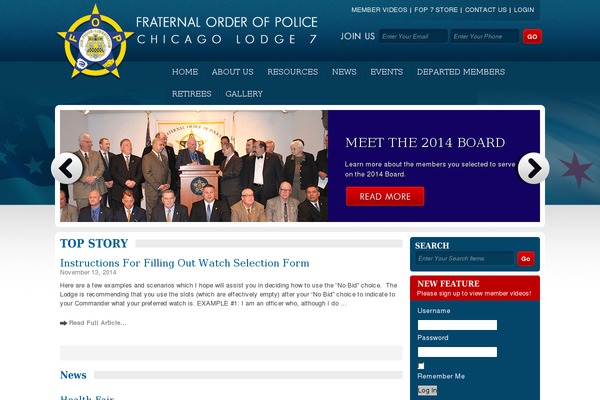Focus the Enter Your Email field
This screenshot has width=600, height=400.
(x=413, y=36)
